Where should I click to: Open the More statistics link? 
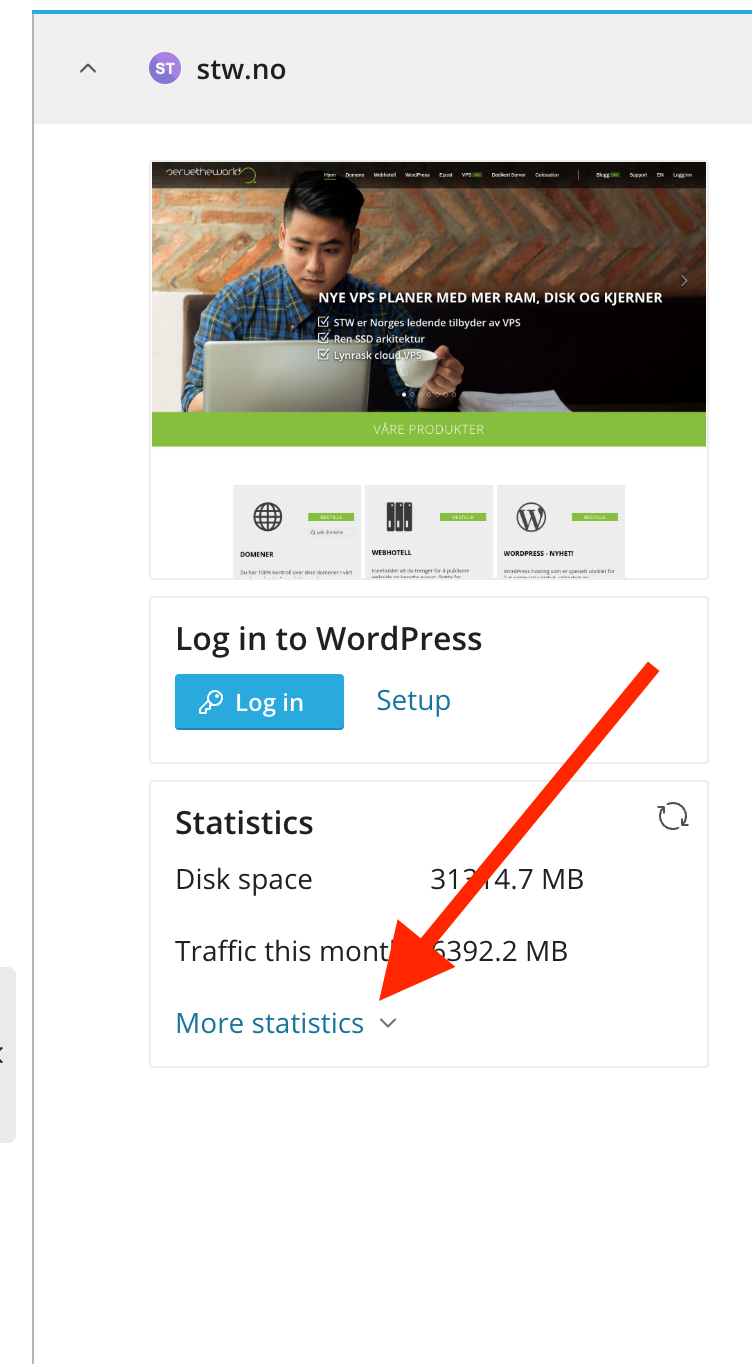point(269,1023)
